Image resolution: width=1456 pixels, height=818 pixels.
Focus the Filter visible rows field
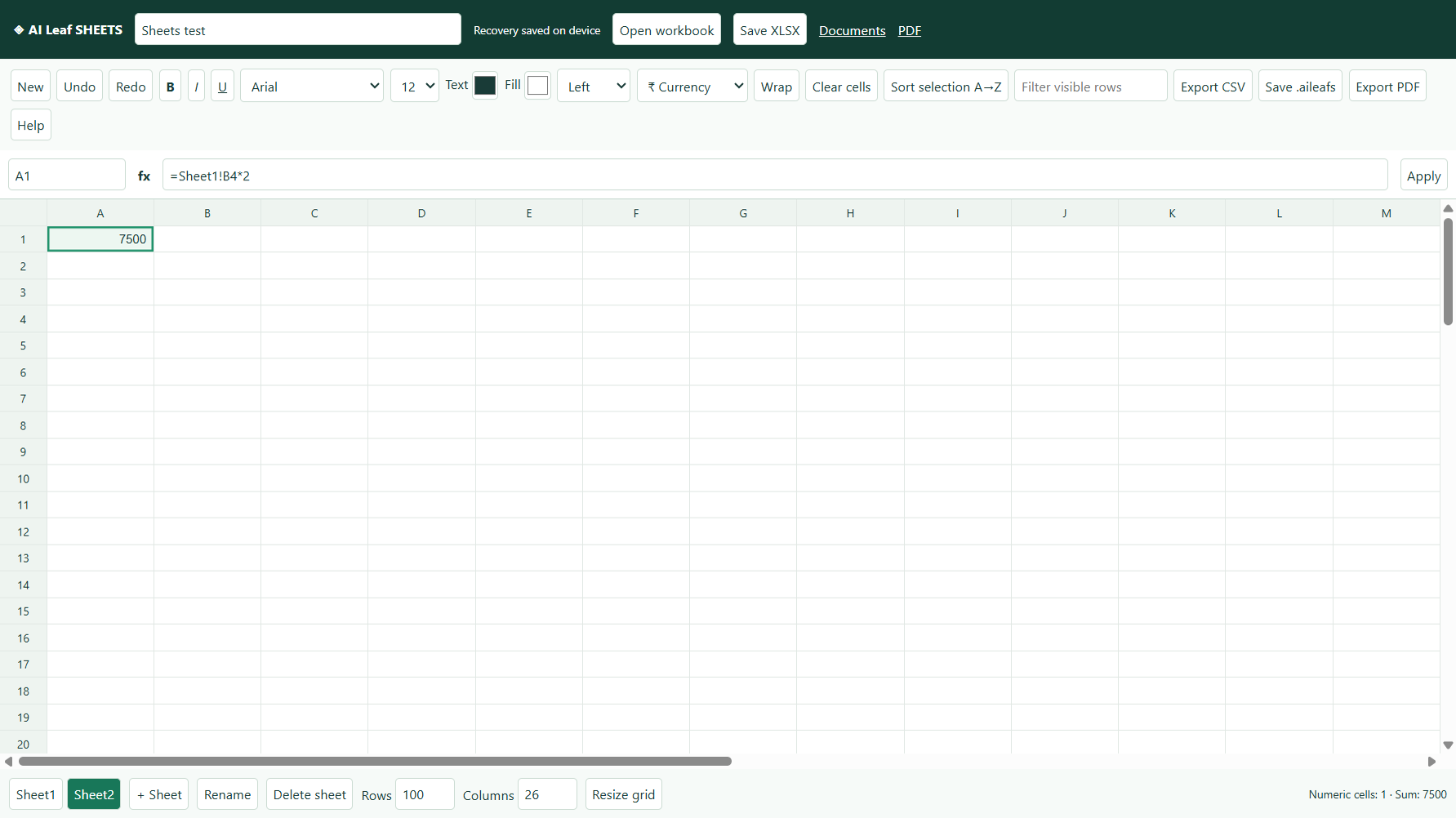click(x=1091, y=86)
